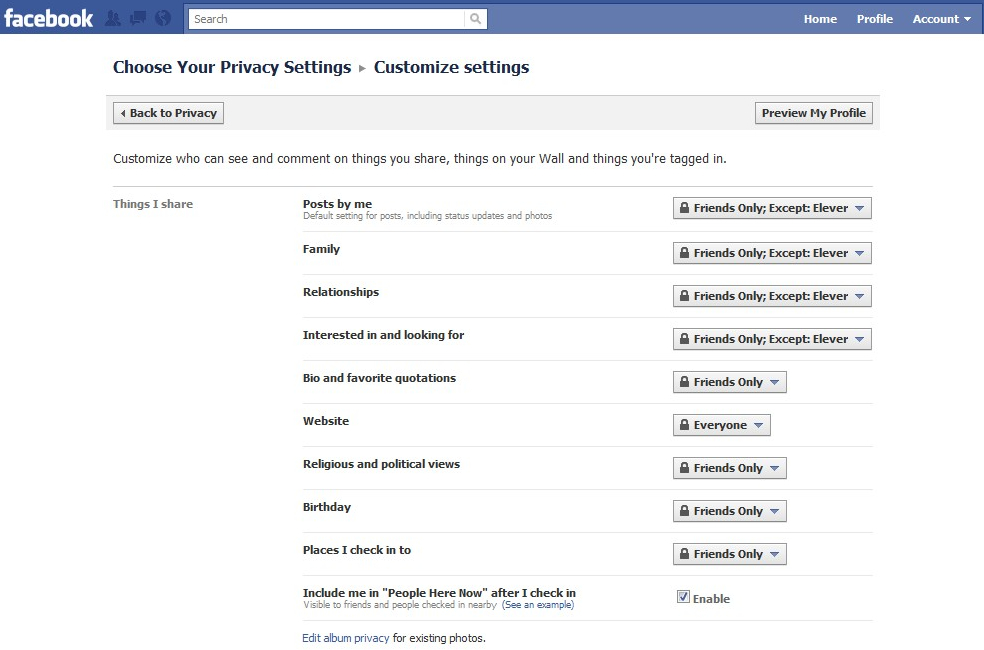Image resolution: width=984 pixels, height=650 pixels.
Task: Open Profile from the top bar
Action: [x=874, y=19]
